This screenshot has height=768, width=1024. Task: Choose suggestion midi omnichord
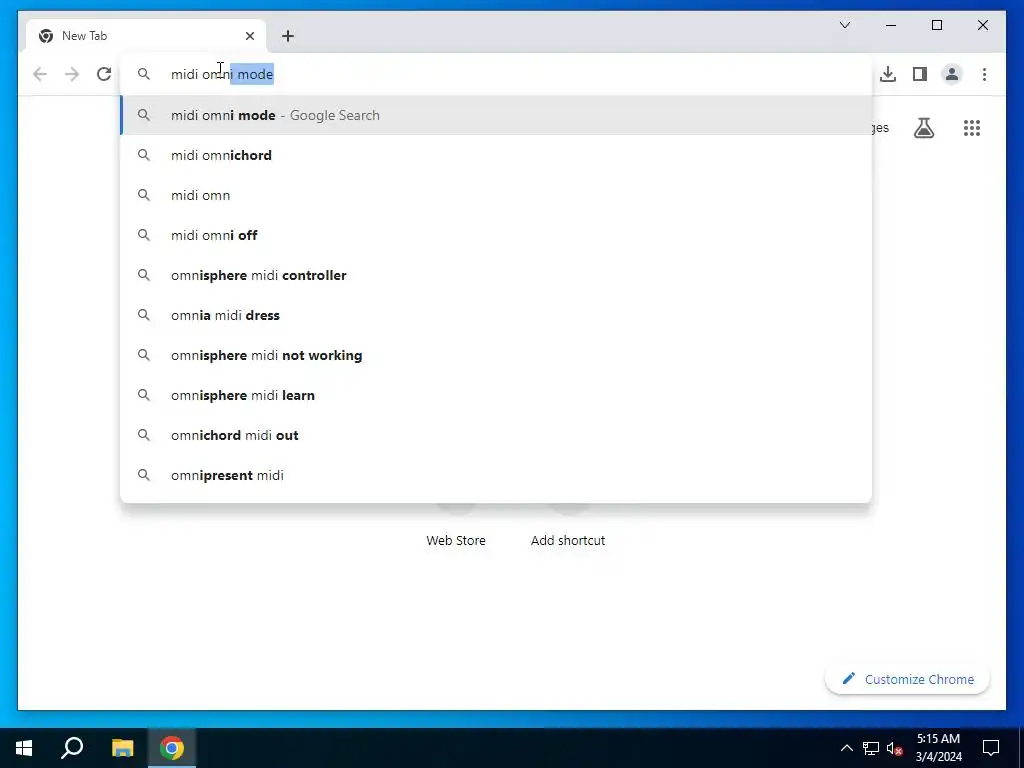tap(496, 155)
